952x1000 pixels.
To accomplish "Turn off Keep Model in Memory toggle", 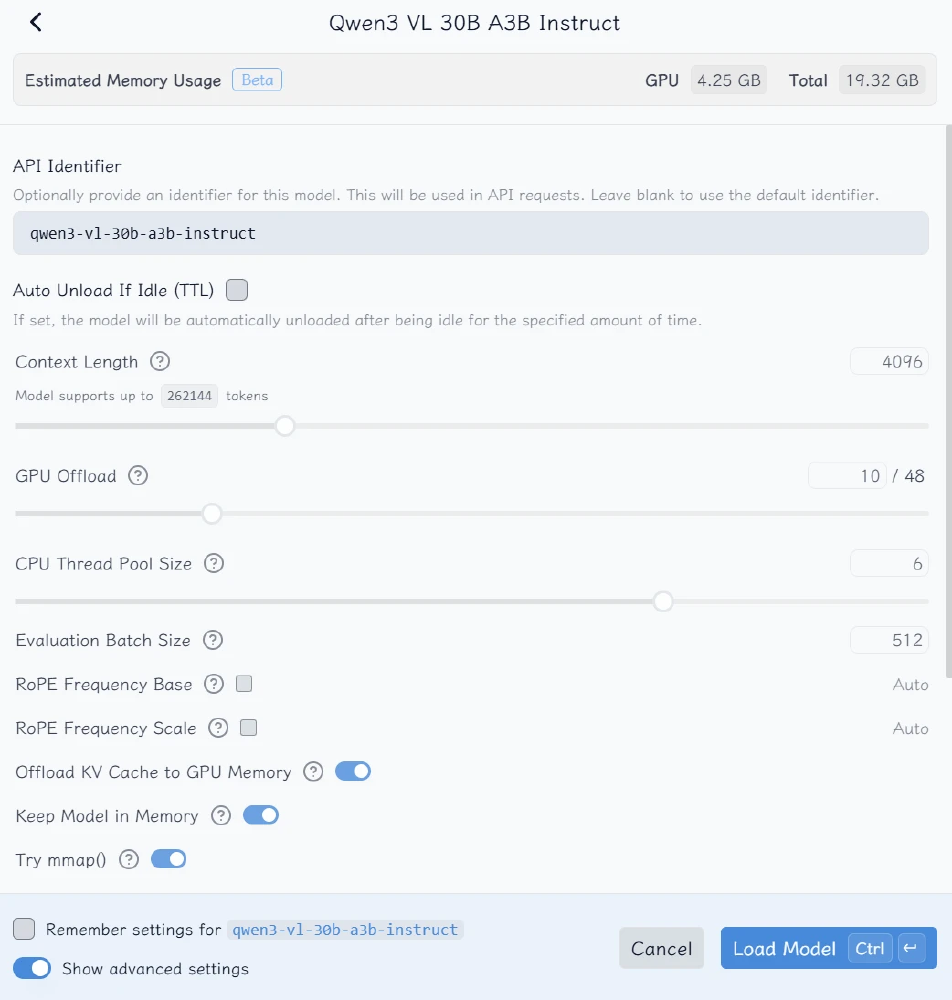I will coord(261,816).
